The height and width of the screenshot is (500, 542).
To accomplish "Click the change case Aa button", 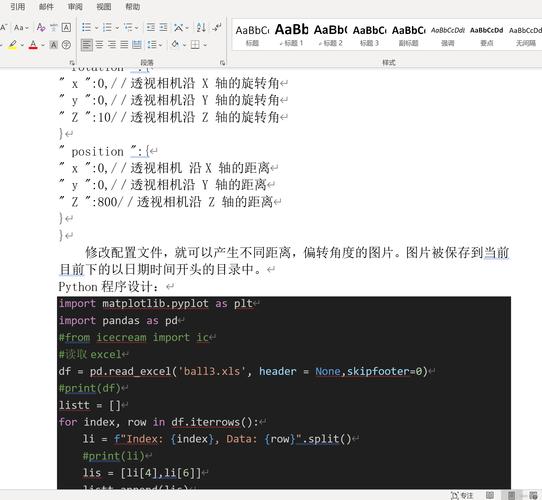I will point(19,27).
